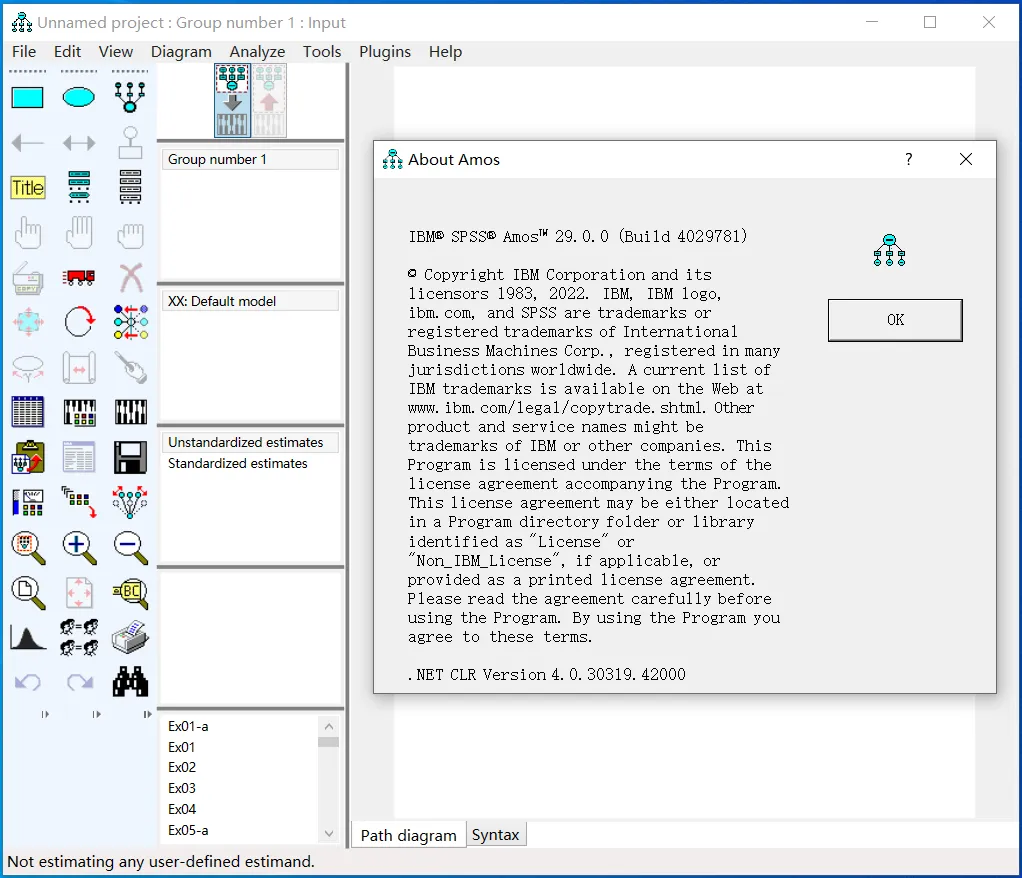This screenshot has width=1022, height=878.
Task: Open the Tools menu
Action: tap(322, 51)
